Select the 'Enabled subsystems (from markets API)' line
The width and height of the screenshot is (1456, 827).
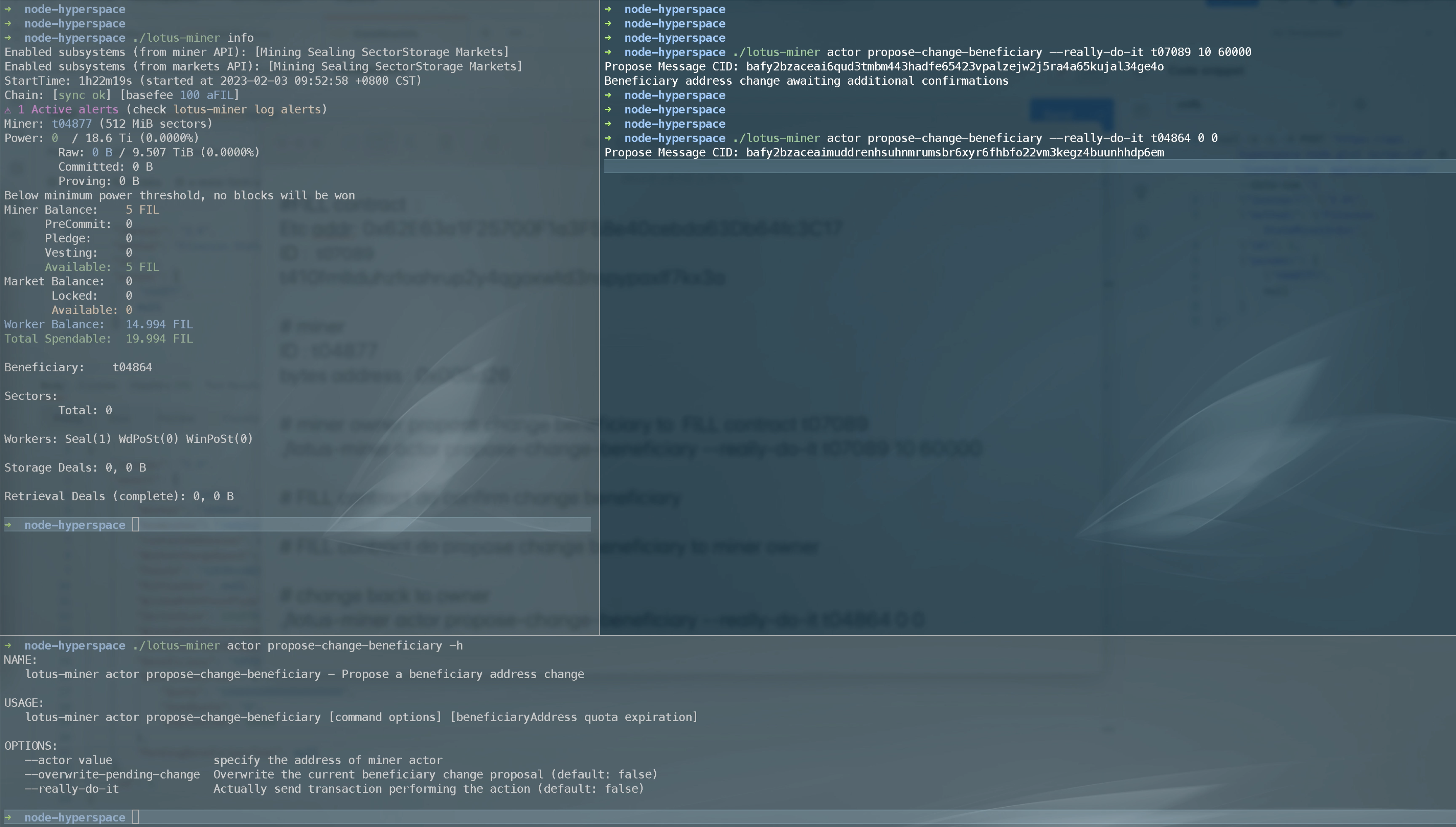pyautogui.click(x=263, y=67)
